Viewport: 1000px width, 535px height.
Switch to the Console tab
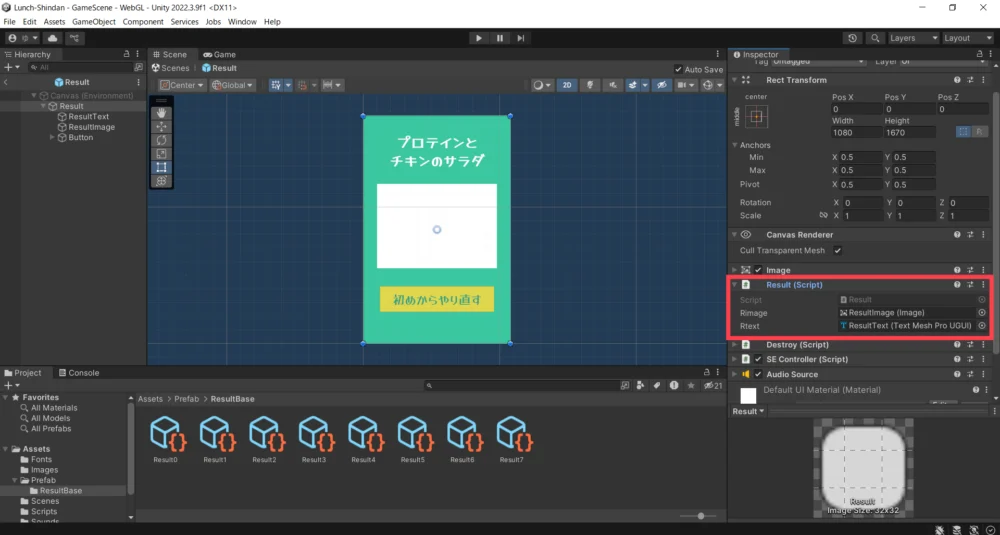(x=78, y=373)
